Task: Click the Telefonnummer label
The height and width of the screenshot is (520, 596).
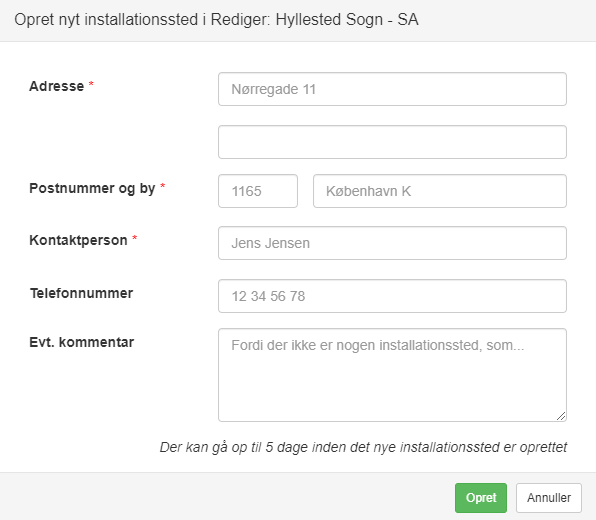Action: [x=81, y=293]
